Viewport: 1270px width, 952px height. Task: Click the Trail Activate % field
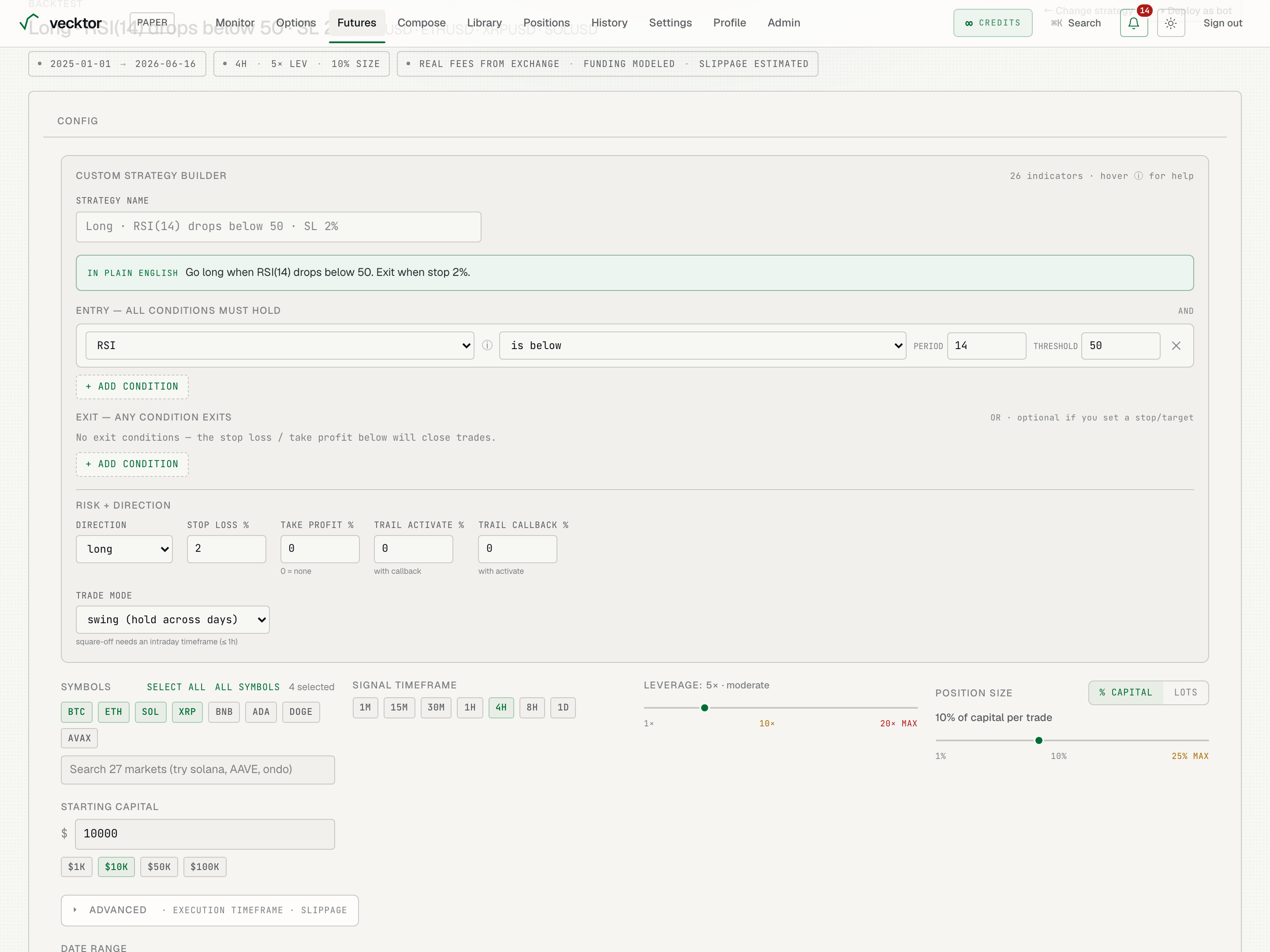(x=413, y=549)
